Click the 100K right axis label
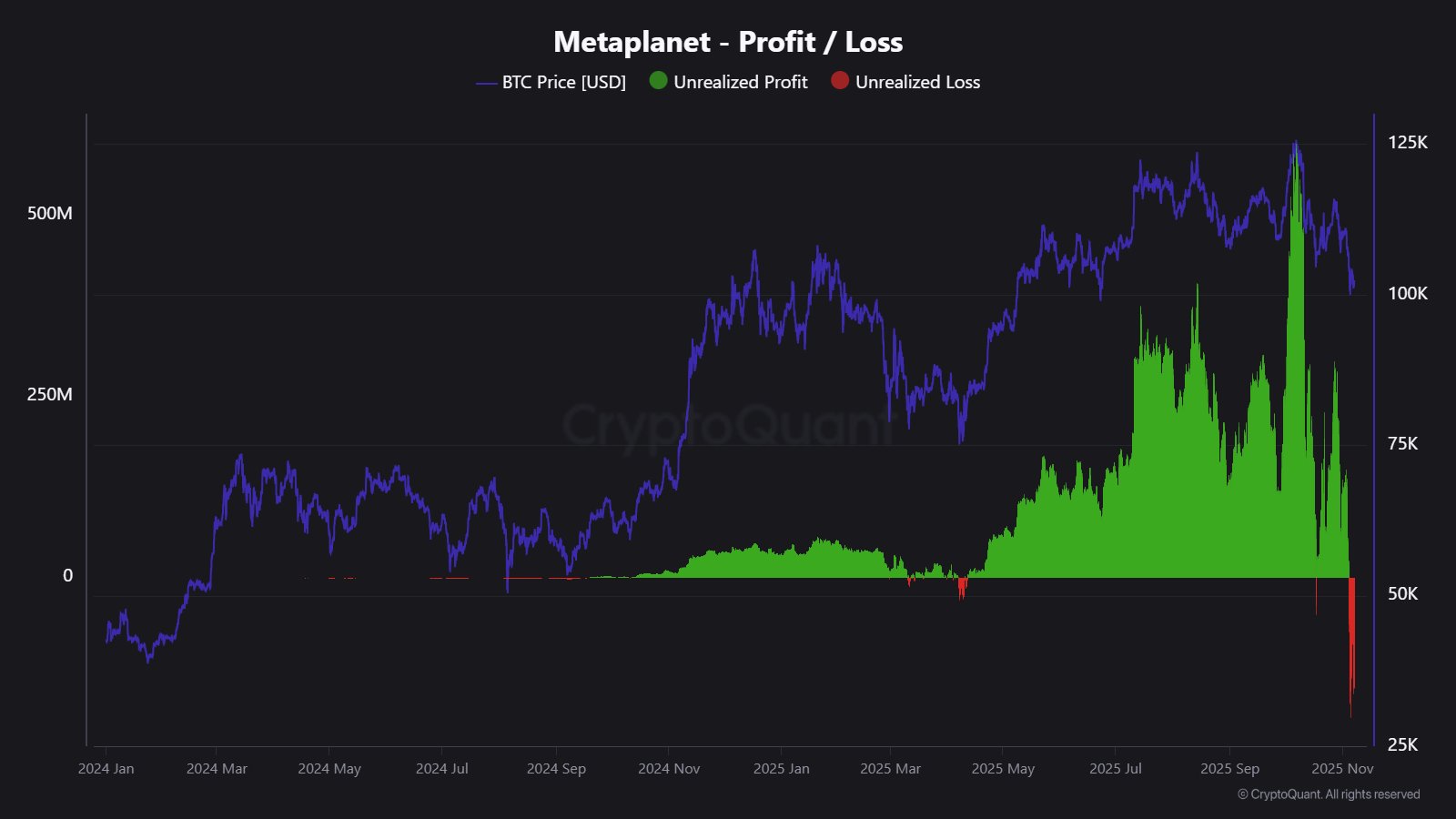Viewport: 1456px width, 819px height. point(1407,293)
